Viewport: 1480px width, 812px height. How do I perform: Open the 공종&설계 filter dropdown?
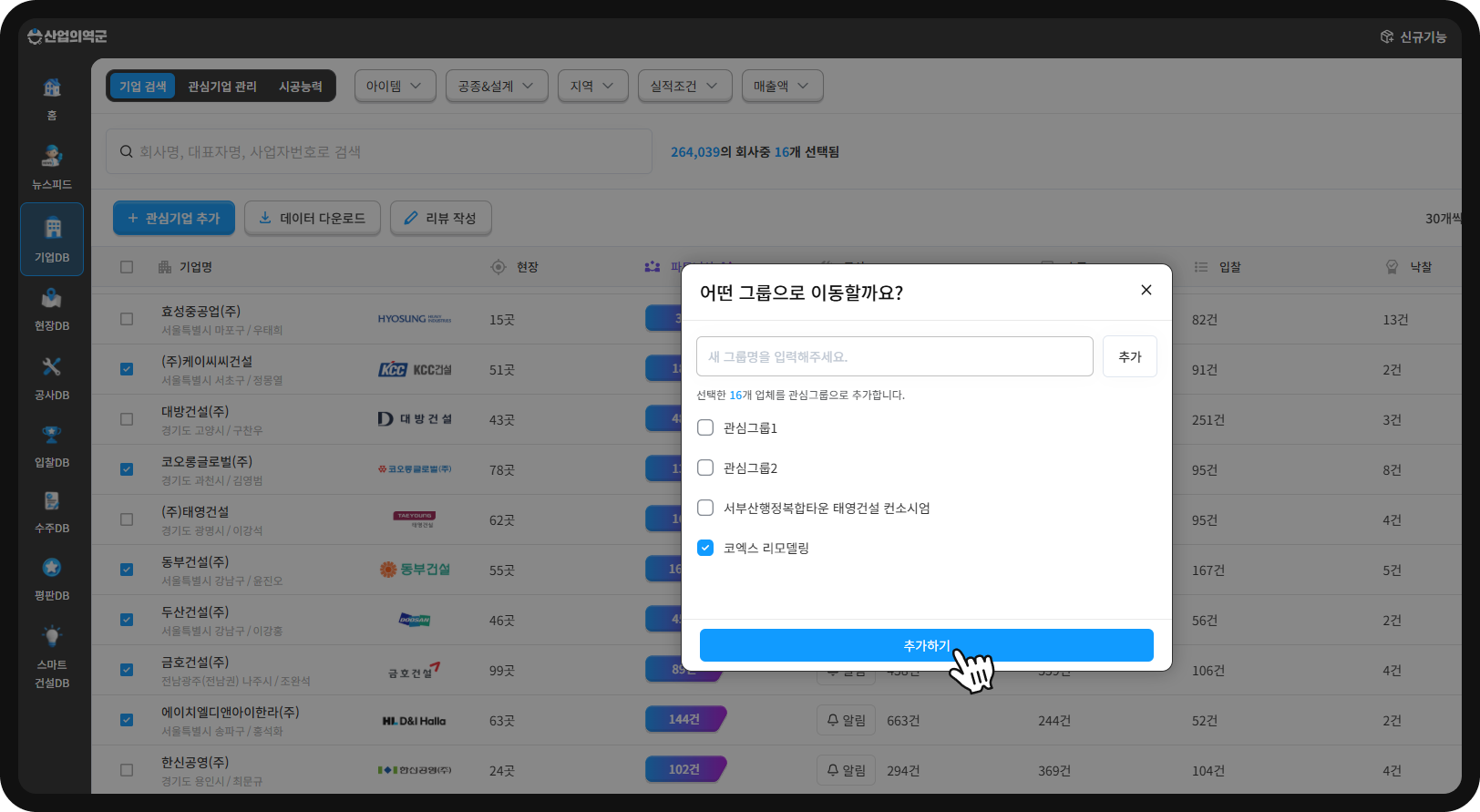(x=497, y=86)
